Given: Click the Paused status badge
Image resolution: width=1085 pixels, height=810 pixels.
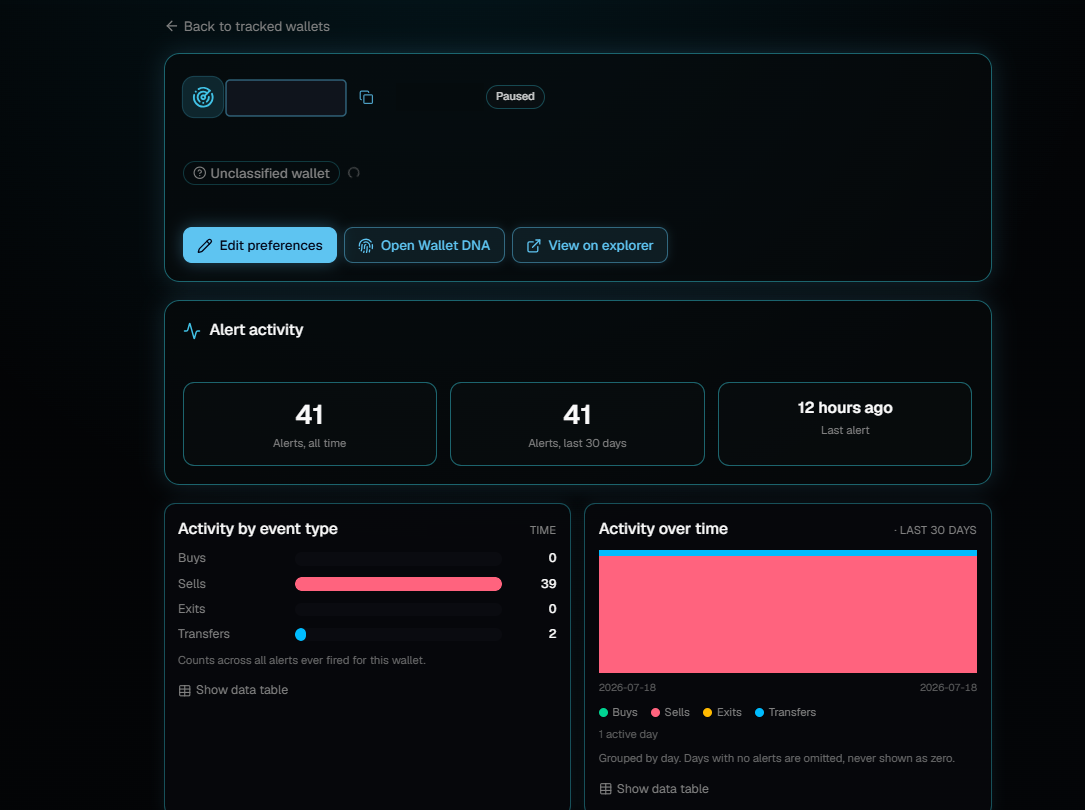Looking at the screenshot, I should (x=515, y=96).
